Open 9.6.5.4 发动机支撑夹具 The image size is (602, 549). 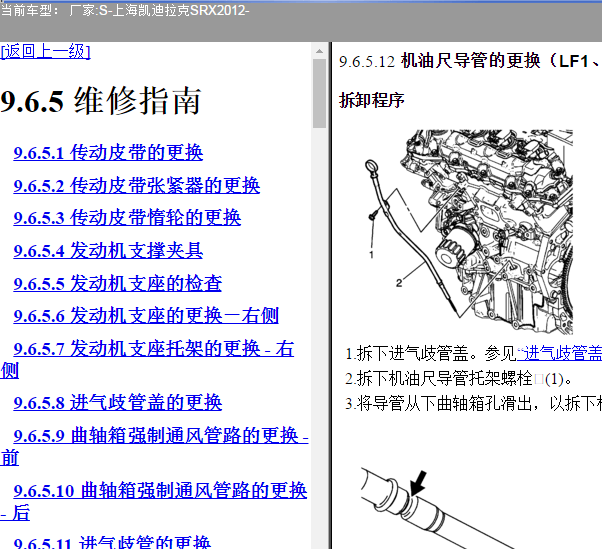(x=108, y=251)
